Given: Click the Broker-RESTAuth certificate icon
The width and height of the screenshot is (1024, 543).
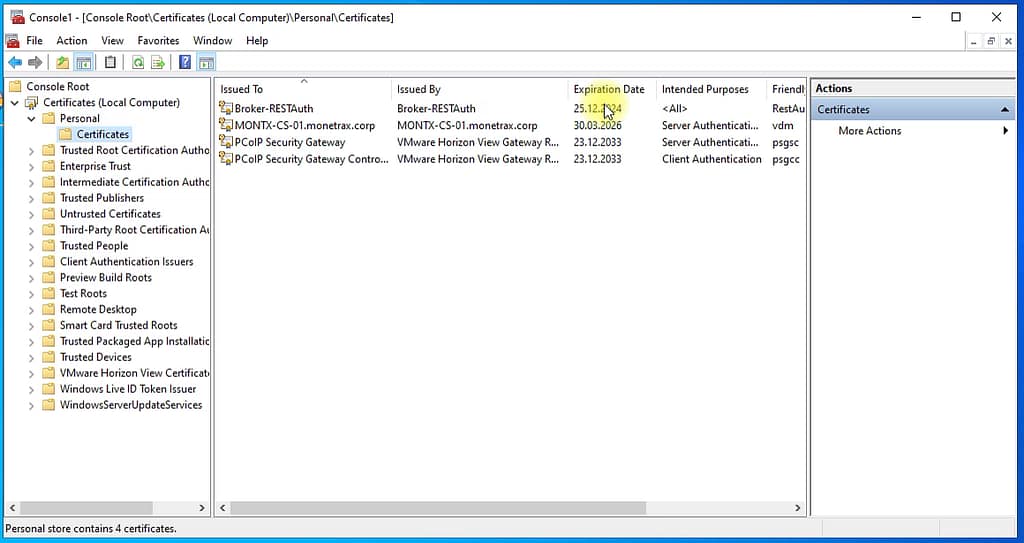Looking at the screenshot, I should (x=226, y=109).
